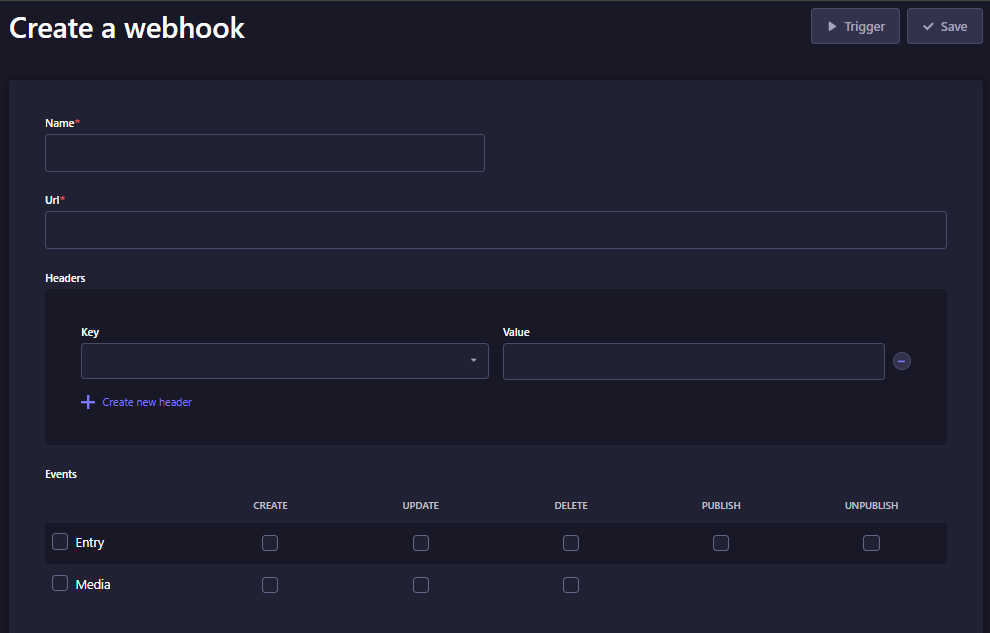Image resolution: width=990 pixels, height=633 pixels.
Task: Tick the Entry Publish event checkbox
Action: click(x=721, y=543)
